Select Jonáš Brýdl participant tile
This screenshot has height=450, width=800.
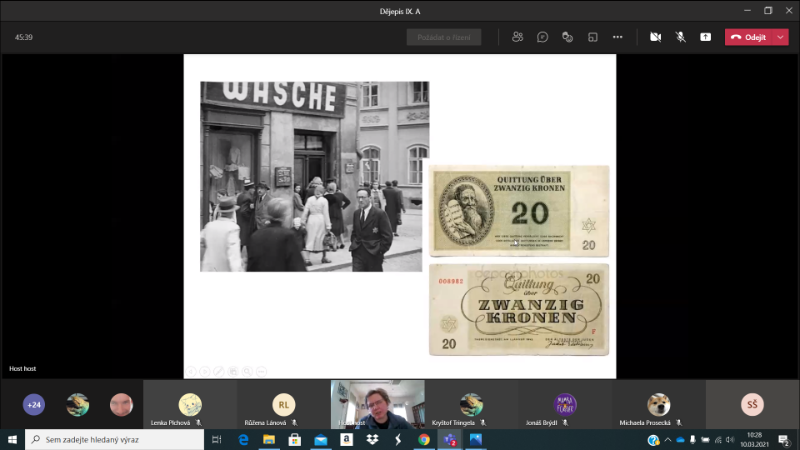coord(565,405)
